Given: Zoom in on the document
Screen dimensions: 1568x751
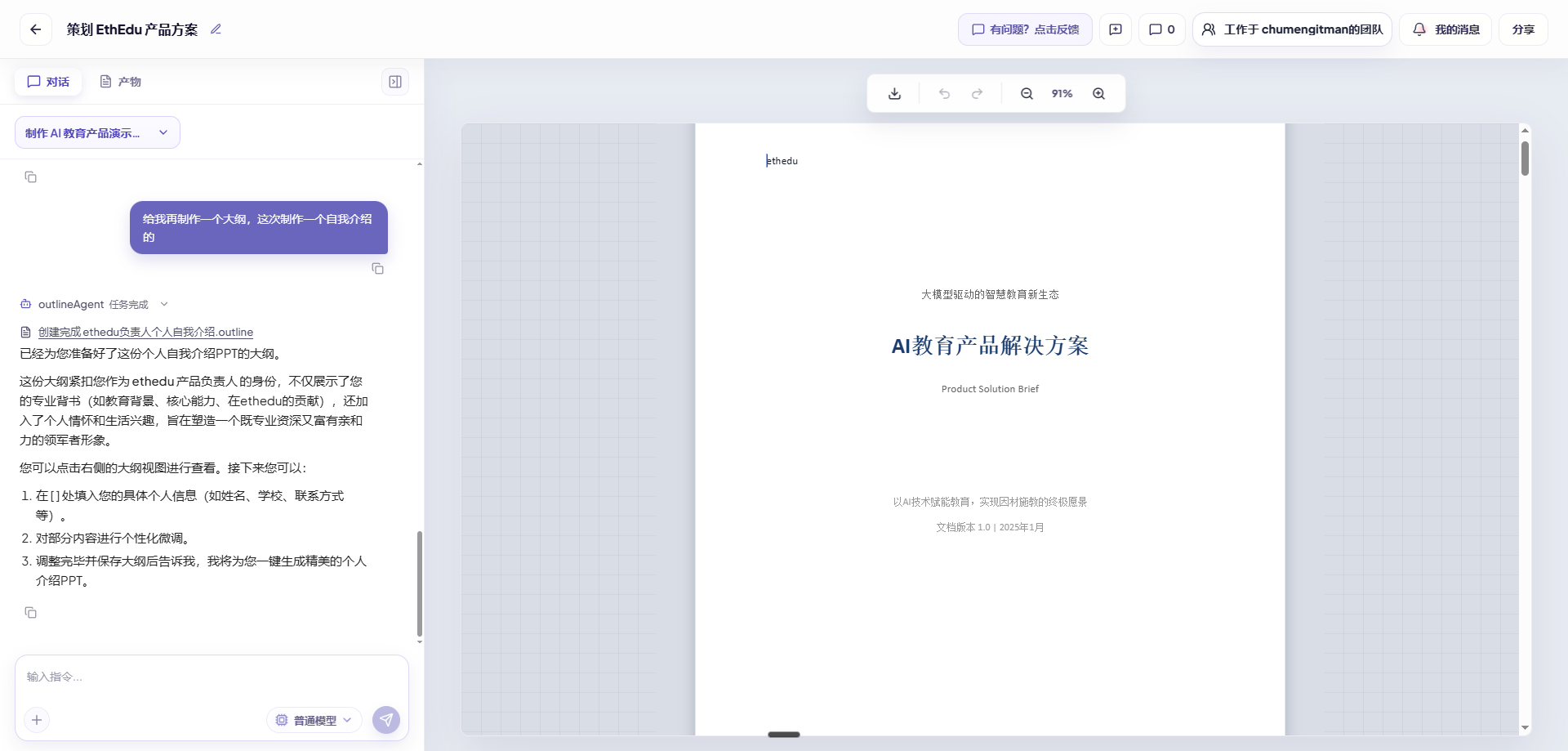Looking at the screenshot, I should coord(1099,94).
